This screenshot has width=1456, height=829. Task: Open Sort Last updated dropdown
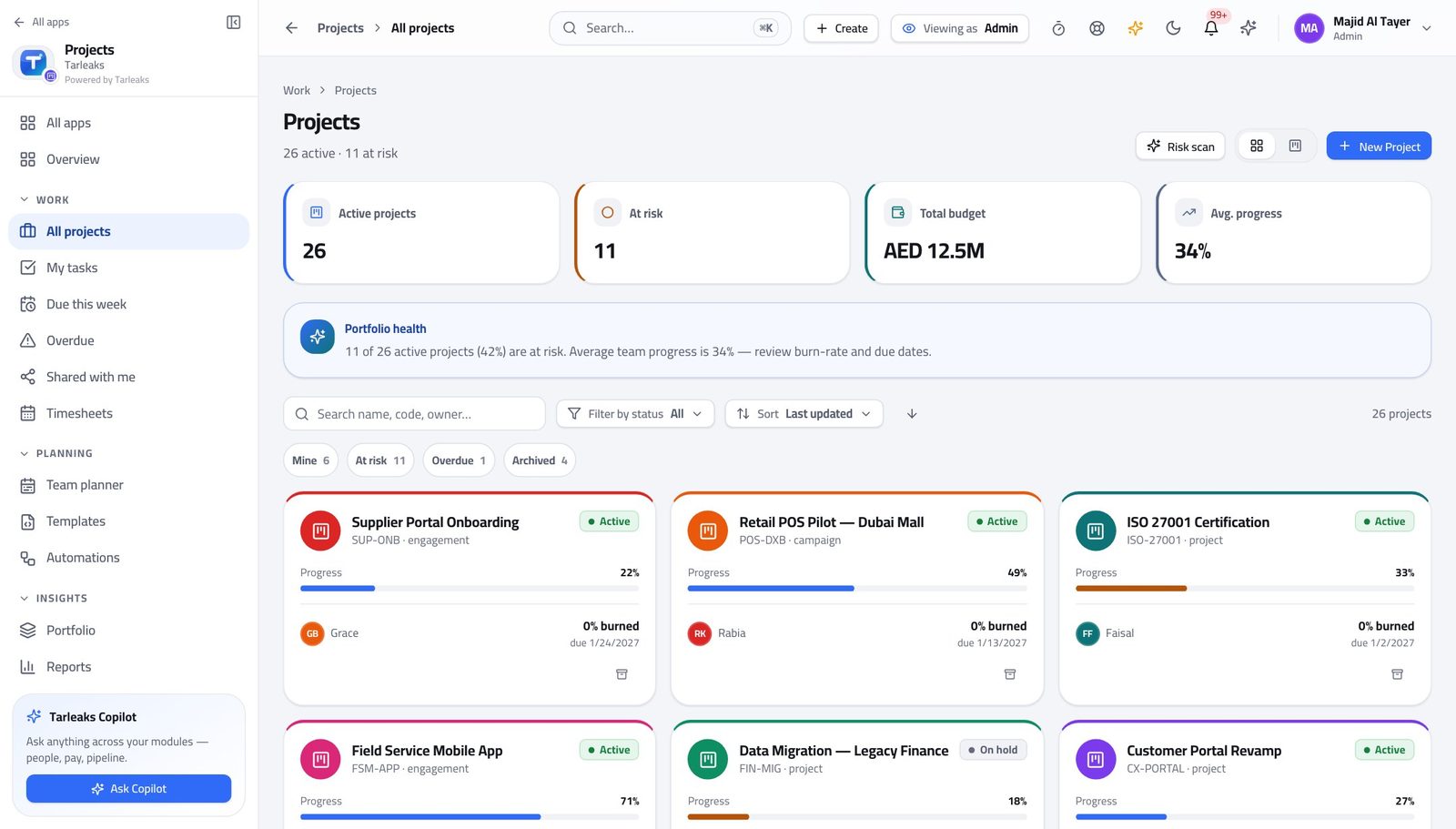click(x=804, y=414)
